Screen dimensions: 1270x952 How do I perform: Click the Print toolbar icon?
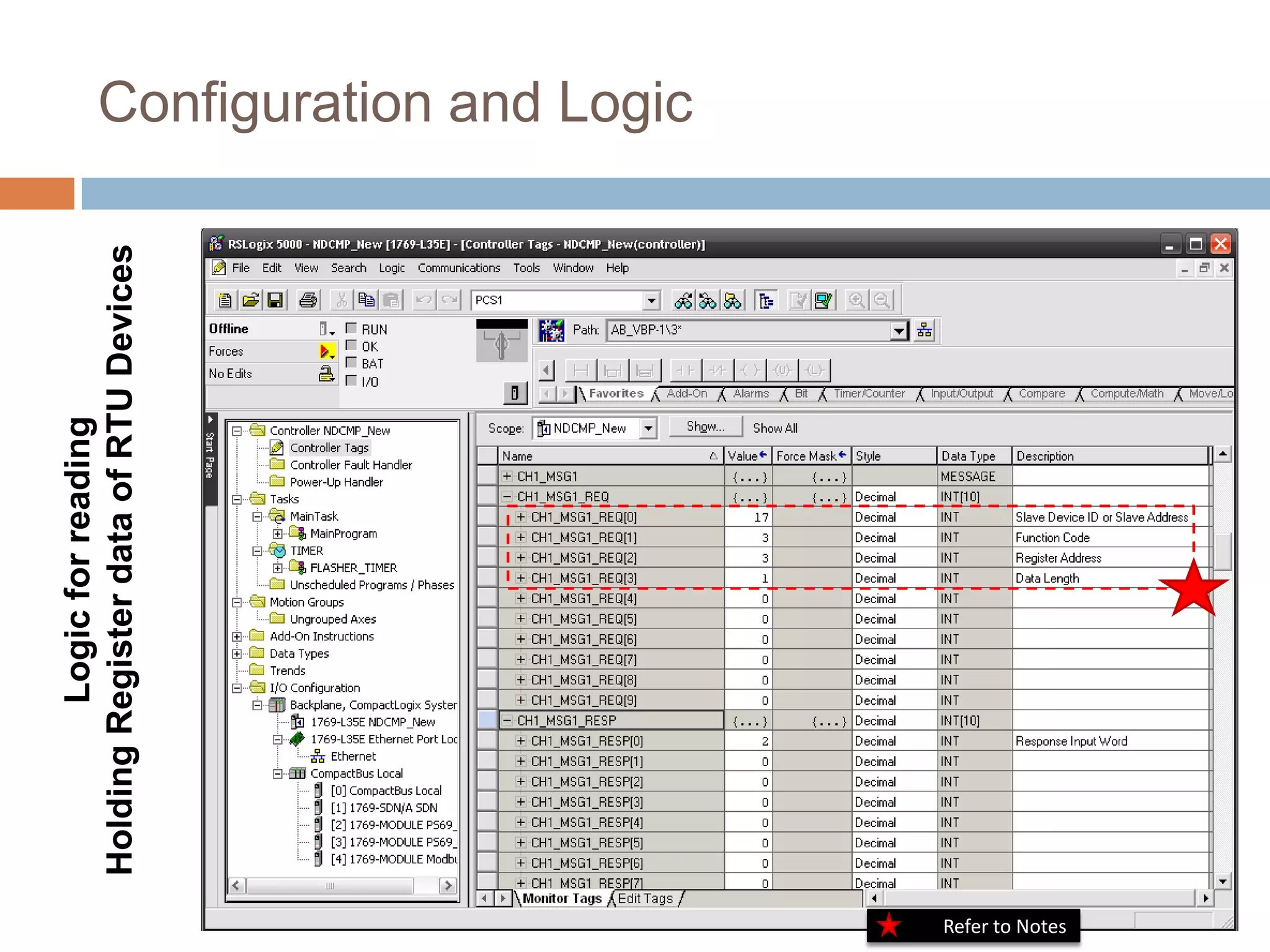[x=308, y=301]
